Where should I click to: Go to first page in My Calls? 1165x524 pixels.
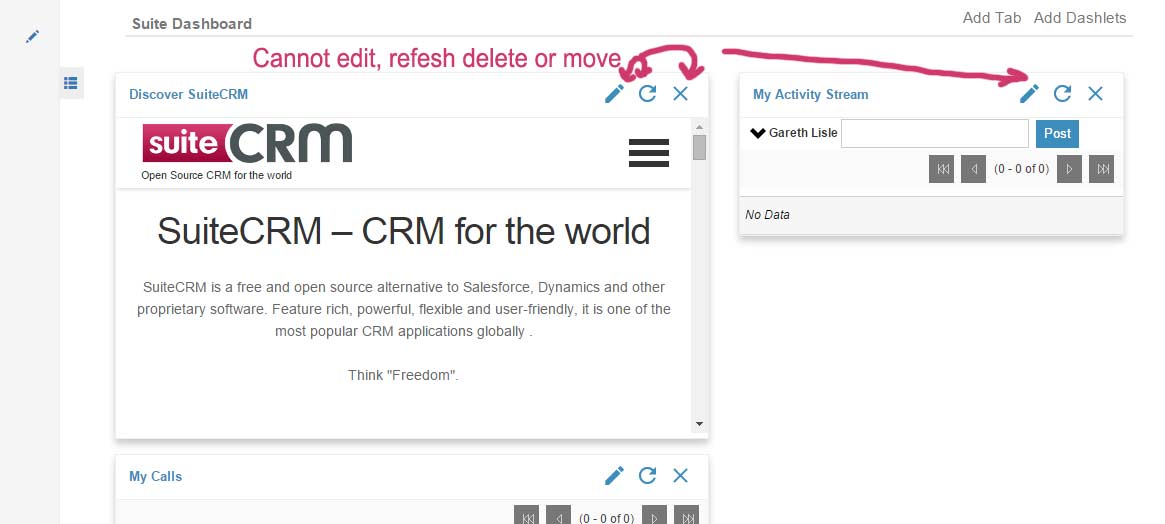click(x=526, y=515)
